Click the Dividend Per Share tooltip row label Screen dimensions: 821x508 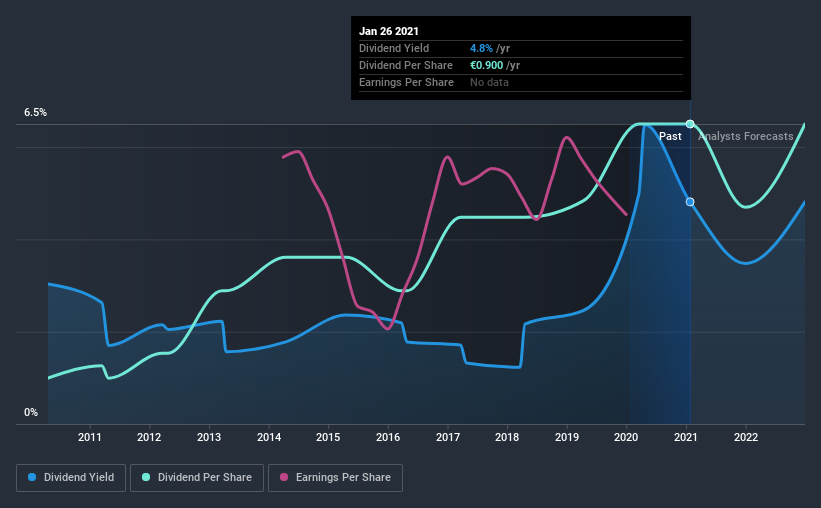click(x=406, y=65)
